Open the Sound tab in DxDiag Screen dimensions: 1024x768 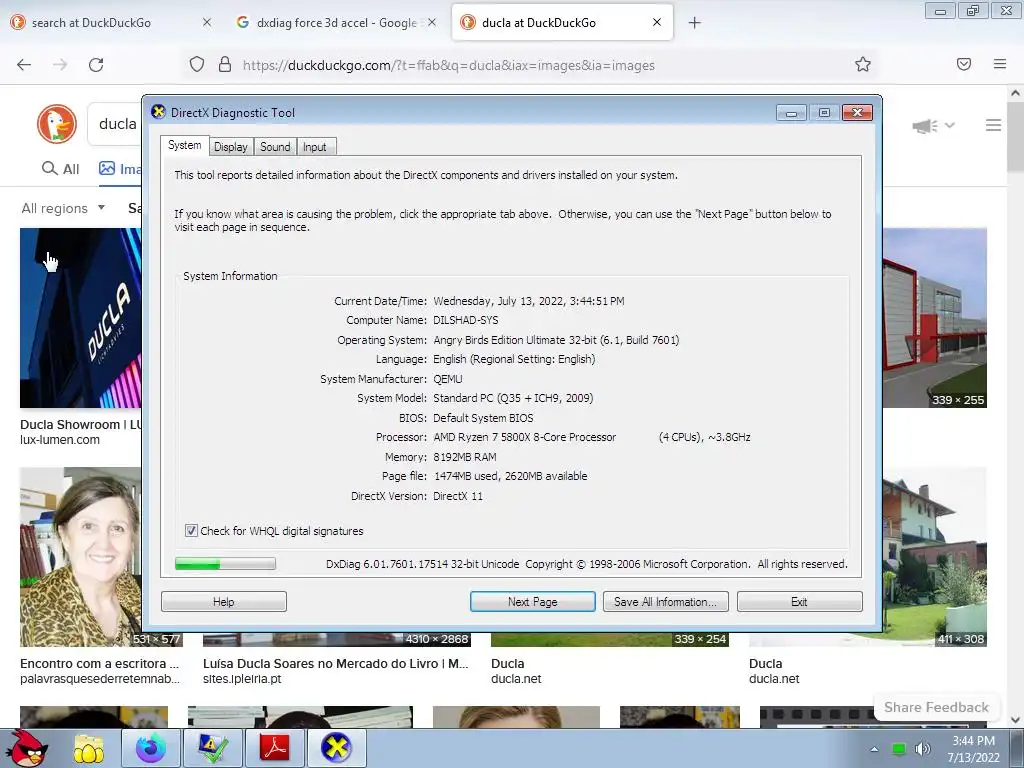(x=275, y=147)
